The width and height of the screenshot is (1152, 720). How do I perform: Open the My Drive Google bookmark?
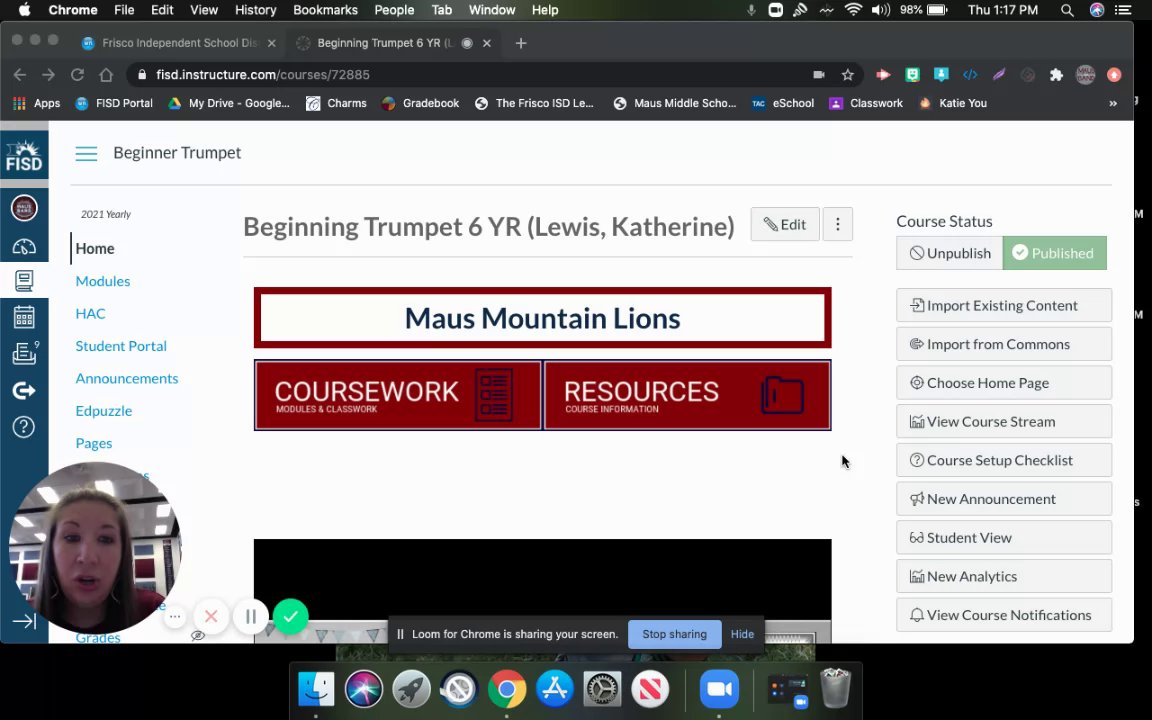pos(228,104)
